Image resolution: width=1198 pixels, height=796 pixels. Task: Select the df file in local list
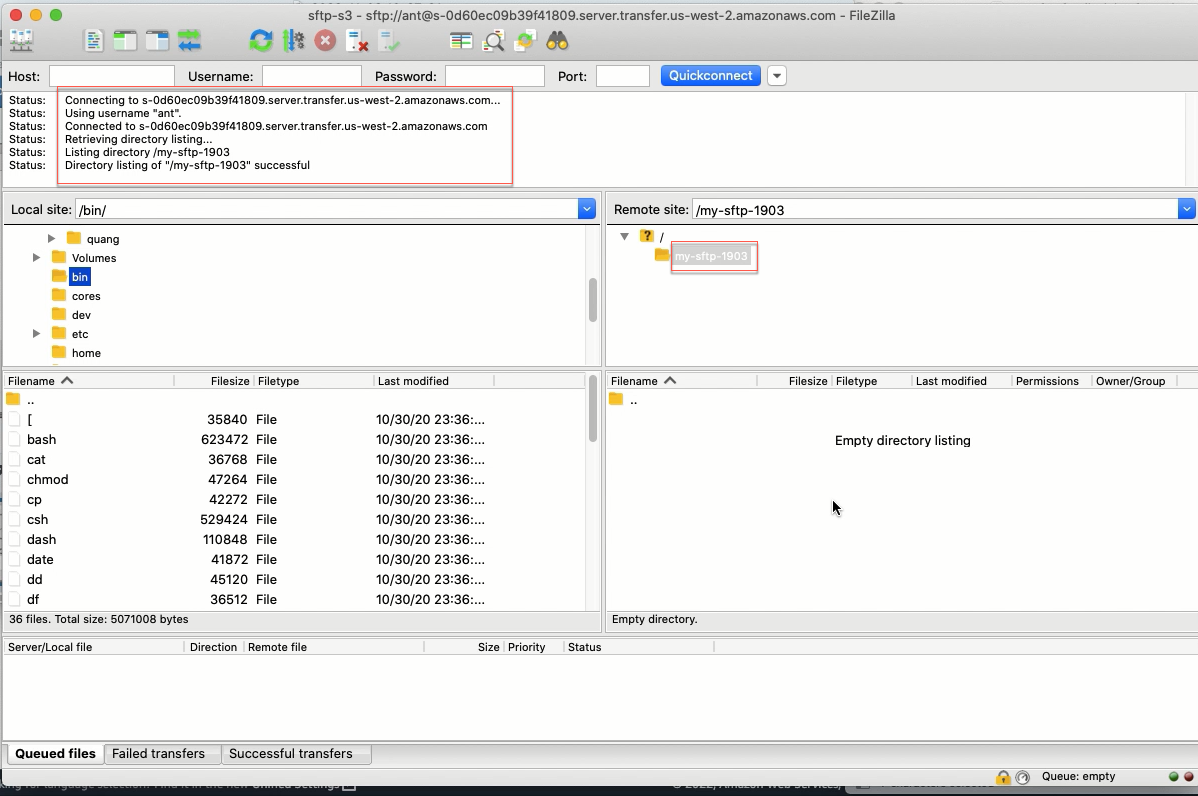294,599
